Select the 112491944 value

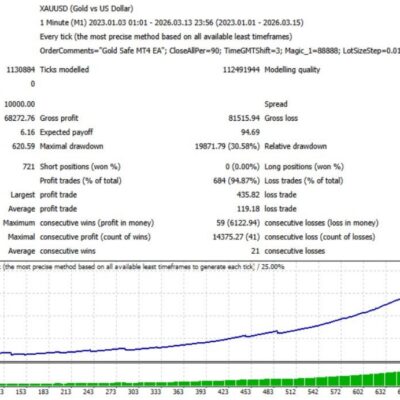pyautogui.click(x=241, y=70)
